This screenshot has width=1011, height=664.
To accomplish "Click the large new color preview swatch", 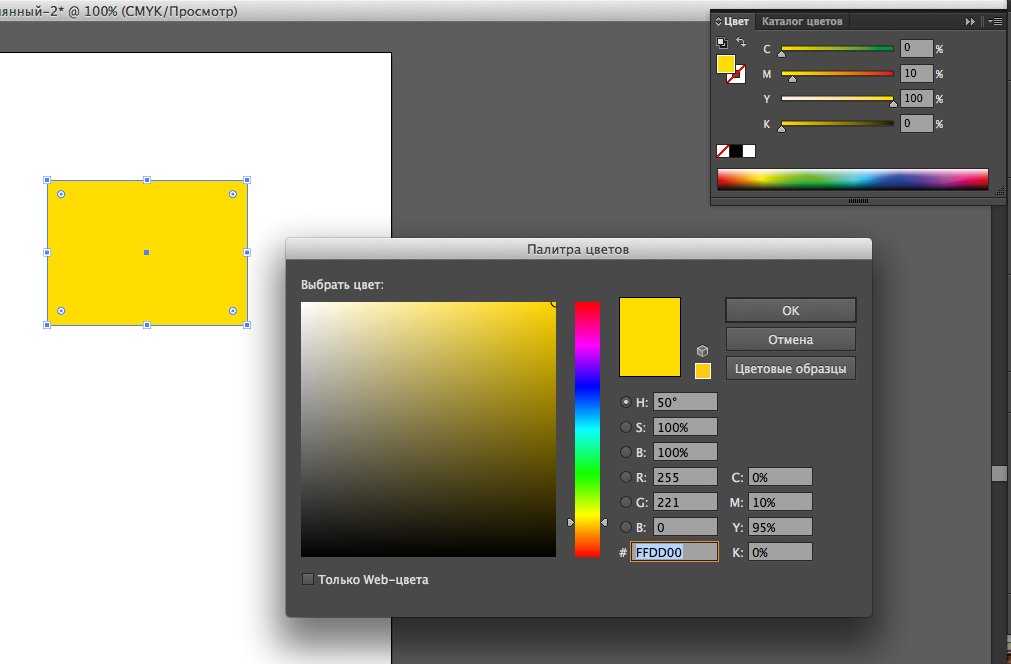I will 650,337.
